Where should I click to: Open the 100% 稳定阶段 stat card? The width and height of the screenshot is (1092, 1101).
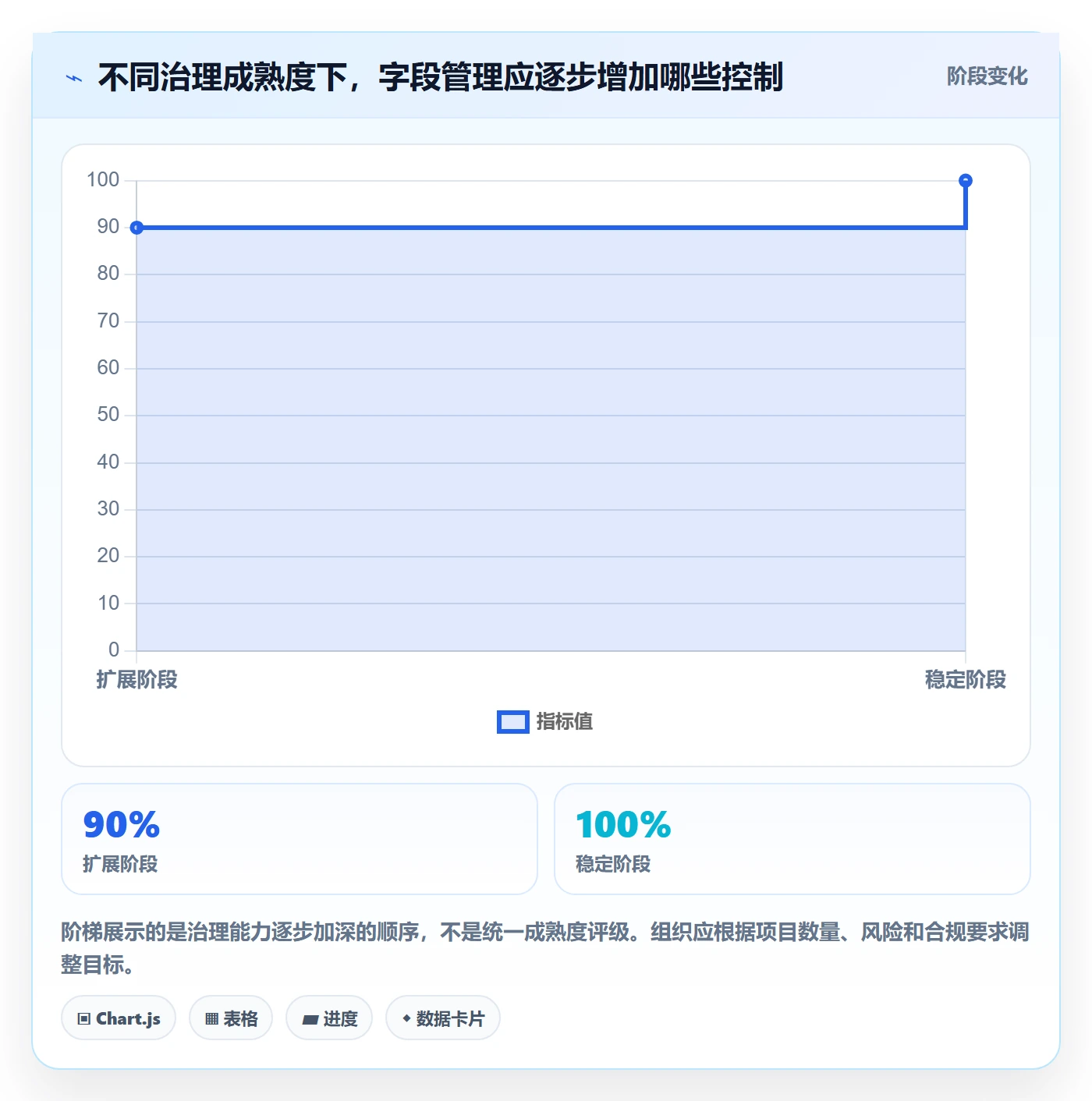792,839
